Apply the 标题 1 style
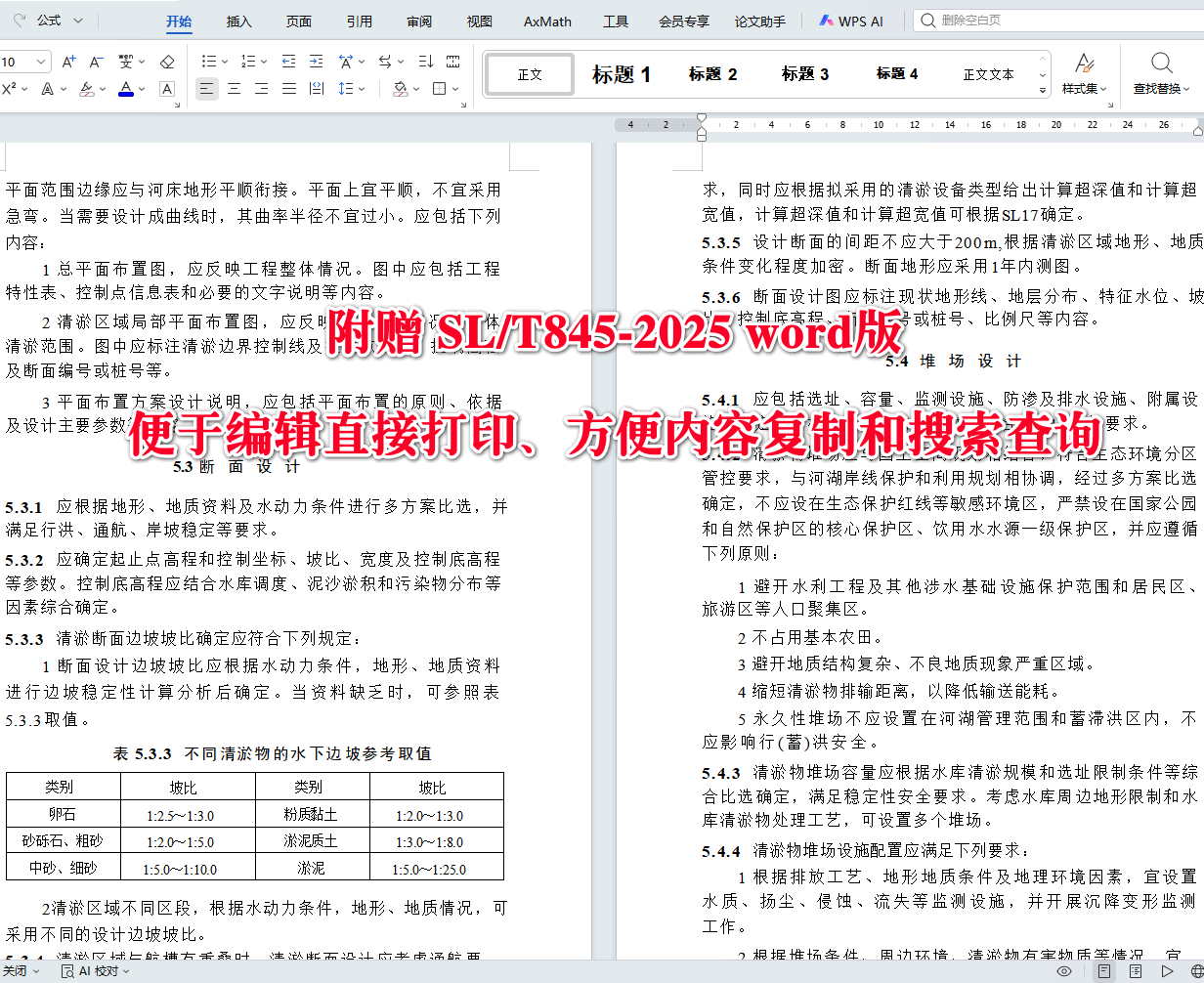The height and width of the screenshot is (983, 1204). coord(622,74)
